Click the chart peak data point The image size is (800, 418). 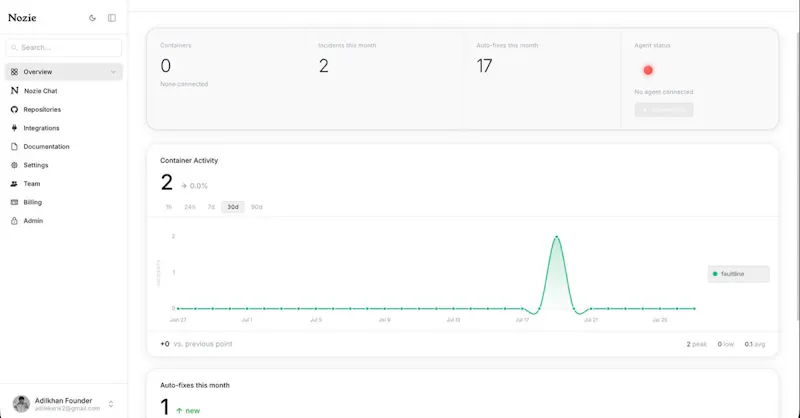[x=557, y=237]
